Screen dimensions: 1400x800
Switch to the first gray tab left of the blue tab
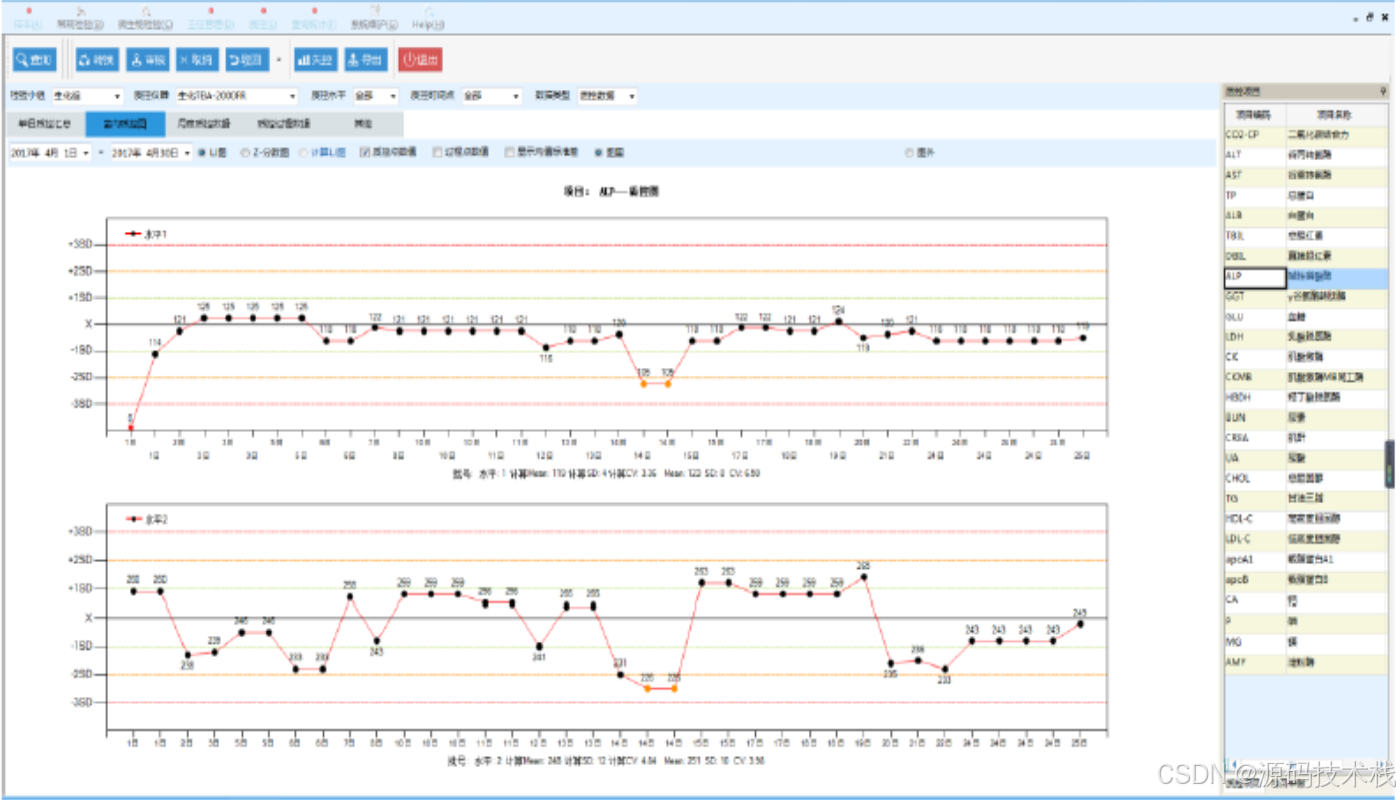(x=45, y=124)
